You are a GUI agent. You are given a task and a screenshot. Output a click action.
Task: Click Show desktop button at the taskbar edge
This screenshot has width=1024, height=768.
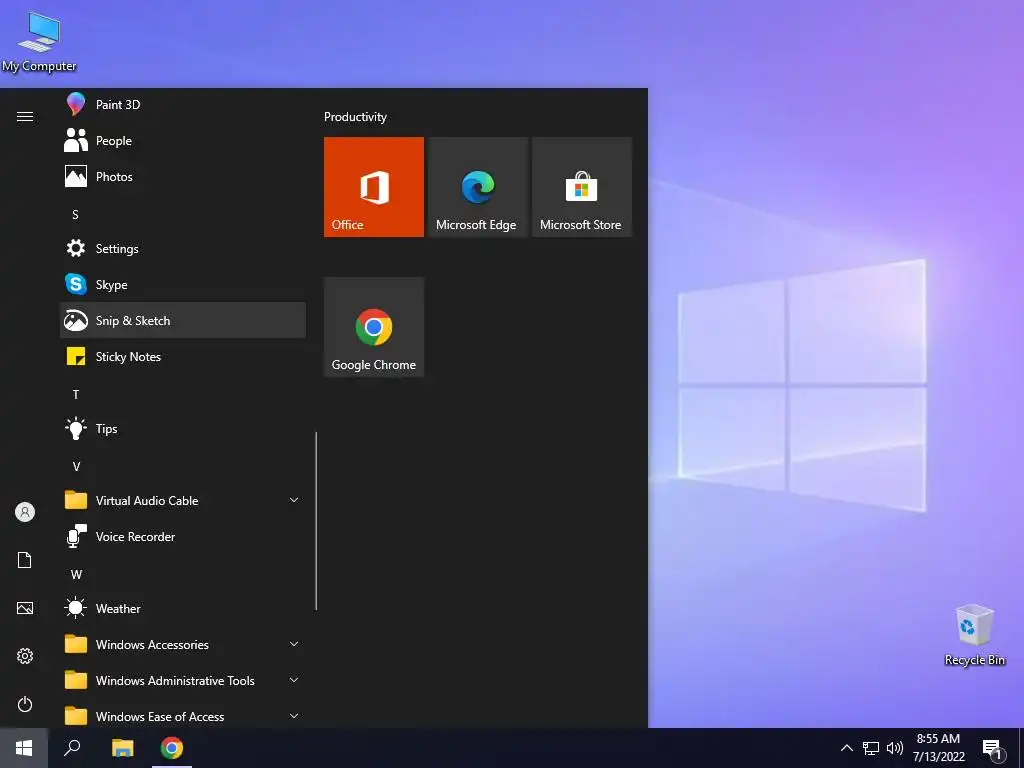1021,748
